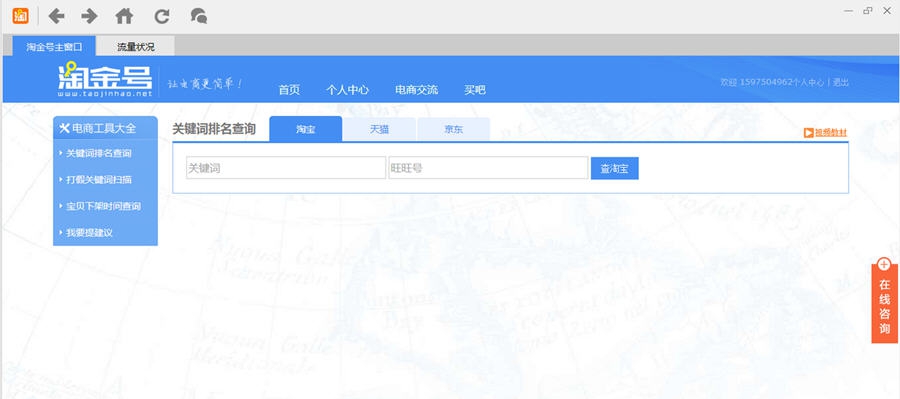
Task: Go back with the left arrow
Action: (x=56, y=16)
